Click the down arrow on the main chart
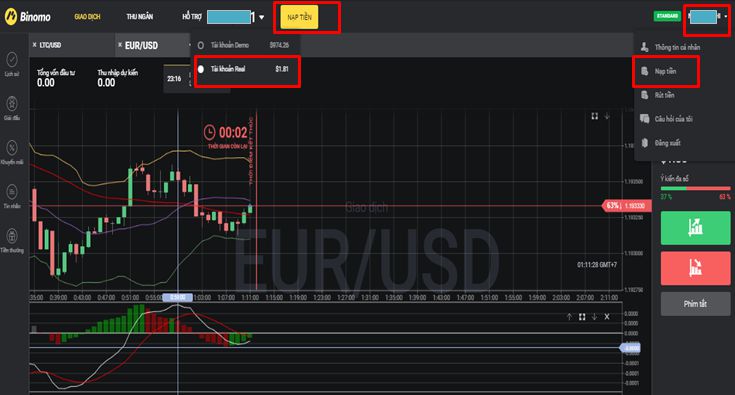Viewport: 735px width, 395px height. coord(607,116)
